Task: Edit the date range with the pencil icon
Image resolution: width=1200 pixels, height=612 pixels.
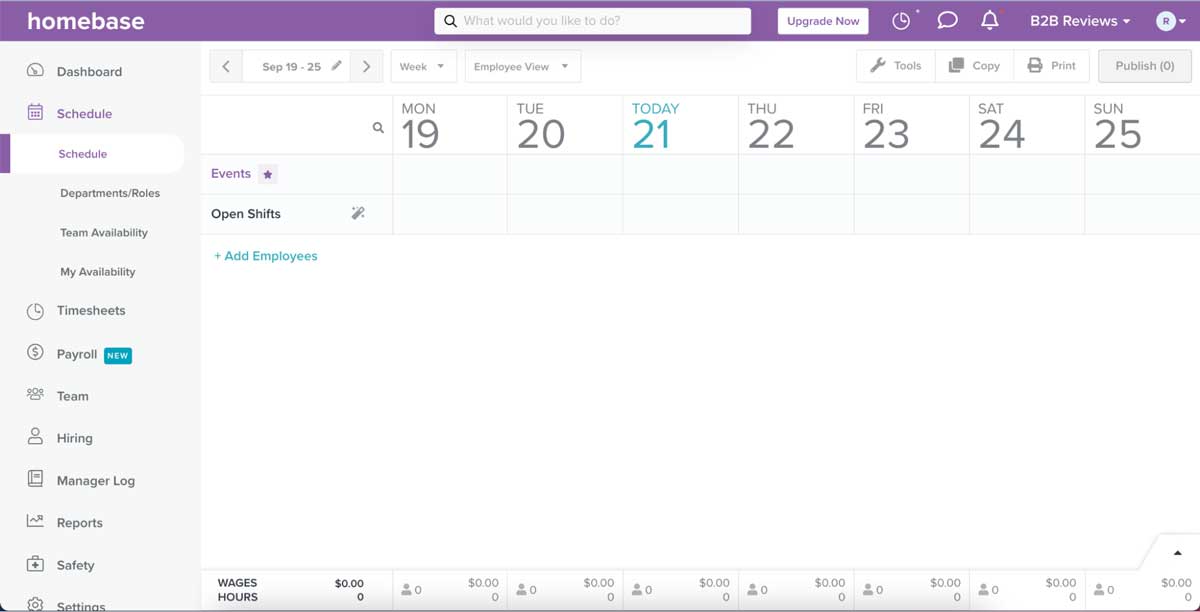Action: (337, 65)
